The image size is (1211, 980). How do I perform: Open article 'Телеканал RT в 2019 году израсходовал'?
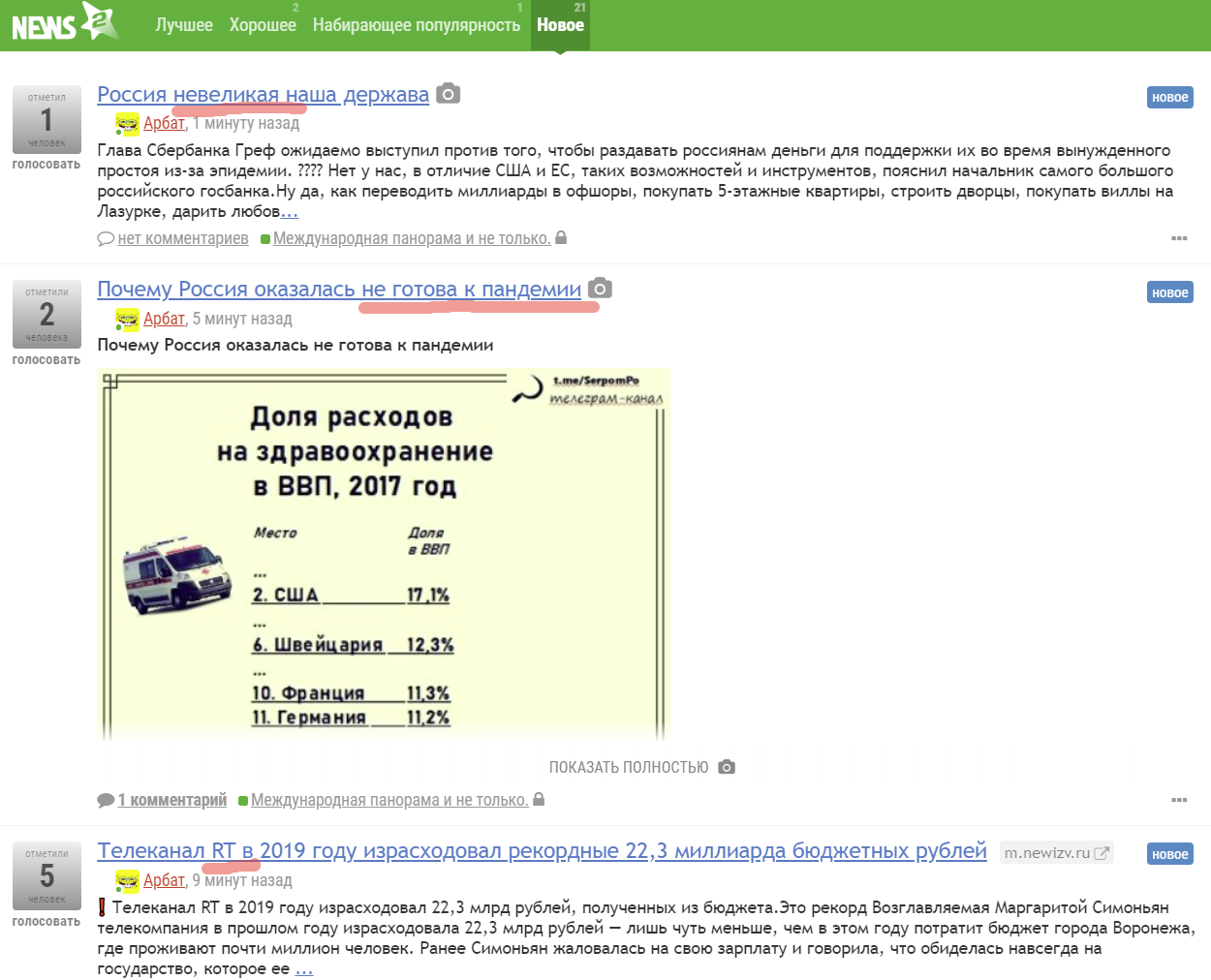tap(542, 850)
